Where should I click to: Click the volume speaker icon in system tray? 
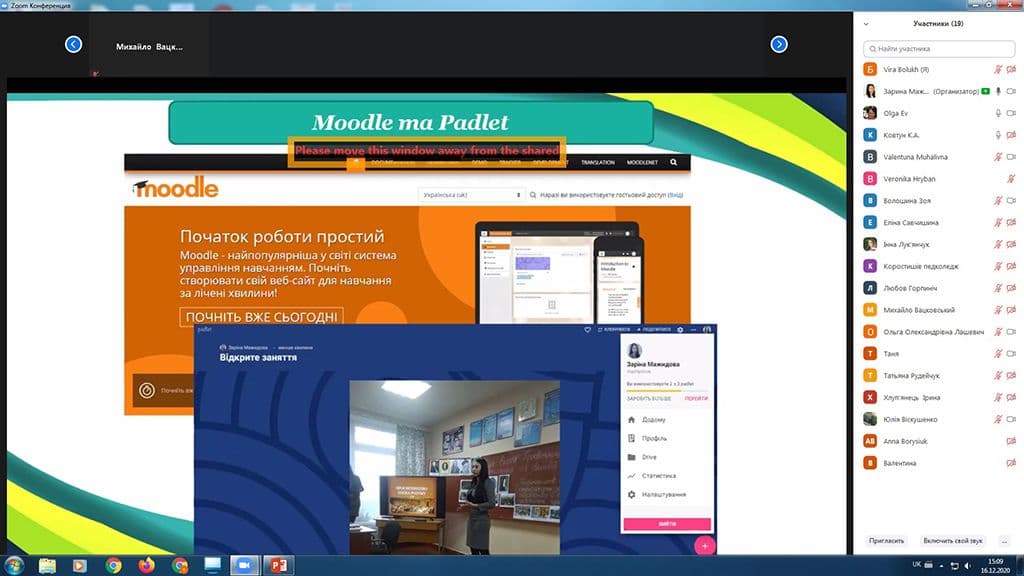point(967,566)
